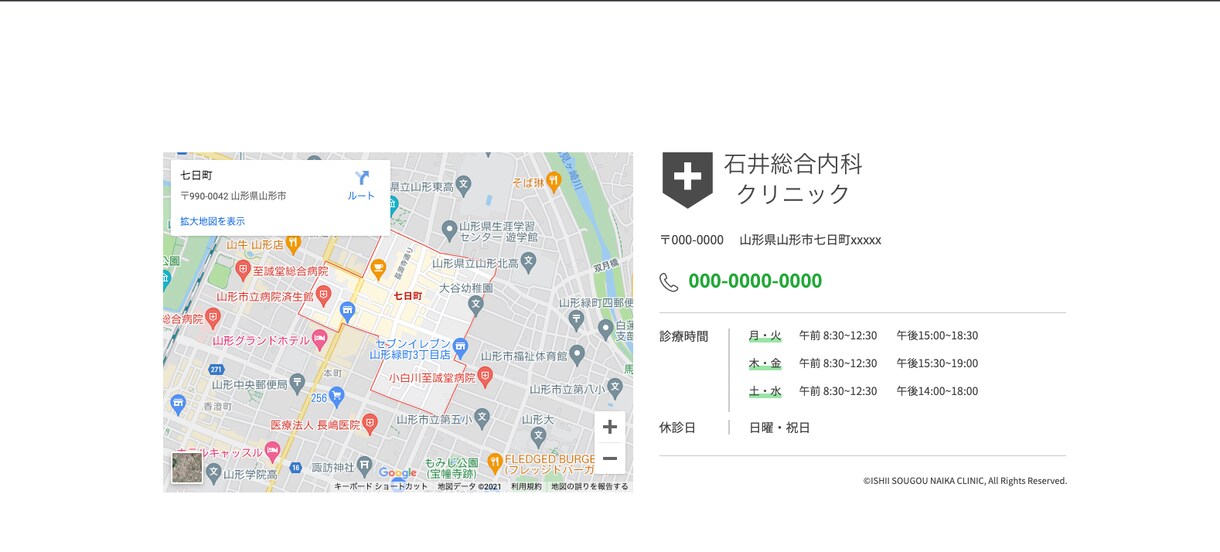The image size is (1220, 552).
Task: Select the 山形県生涯学習センター location pin
Action: (450, 229)
